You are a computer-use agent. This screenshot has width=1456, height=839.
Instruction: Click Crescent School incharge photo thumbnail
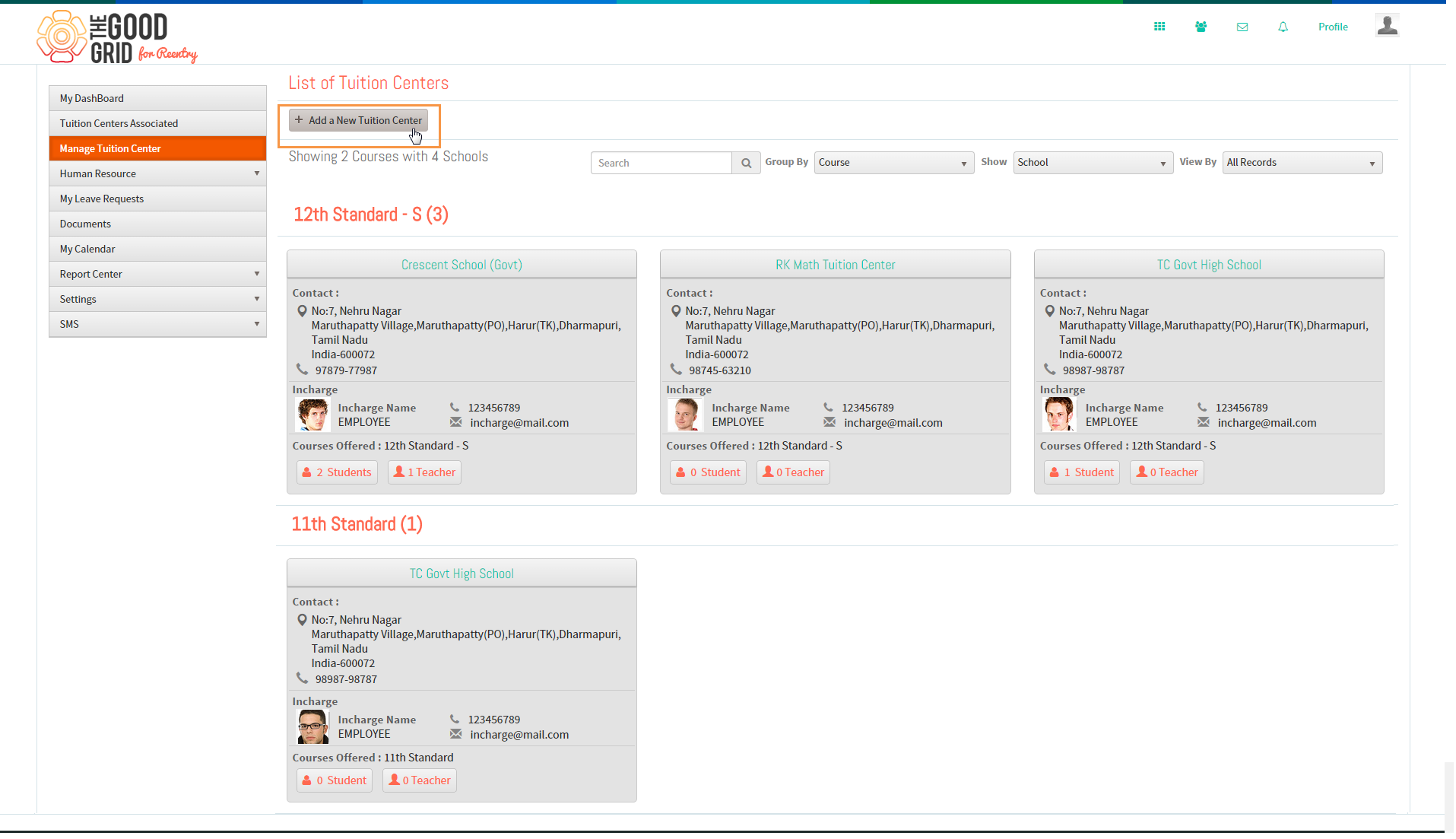(x=312, y=415)
